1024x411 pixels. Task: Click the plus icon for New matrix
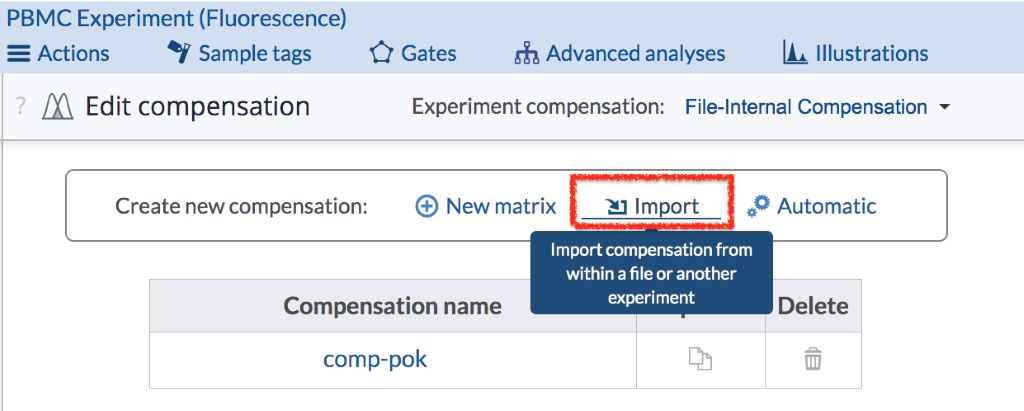coord(427,206)
